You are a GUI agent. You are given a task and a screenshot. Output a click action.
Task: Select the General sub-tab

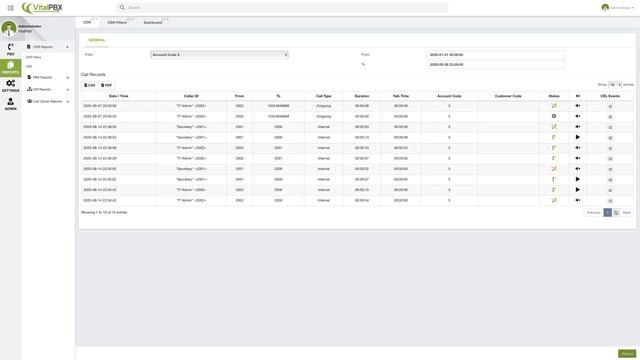click(x=96, y=40)
